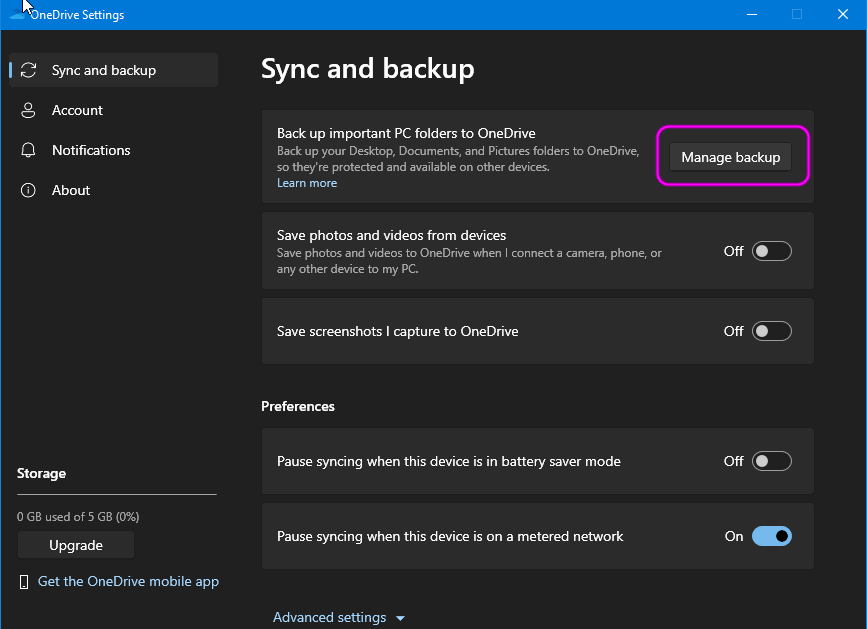Expand Advanced settings
This screenshot has width=867, height=629.
coord(338,617)
